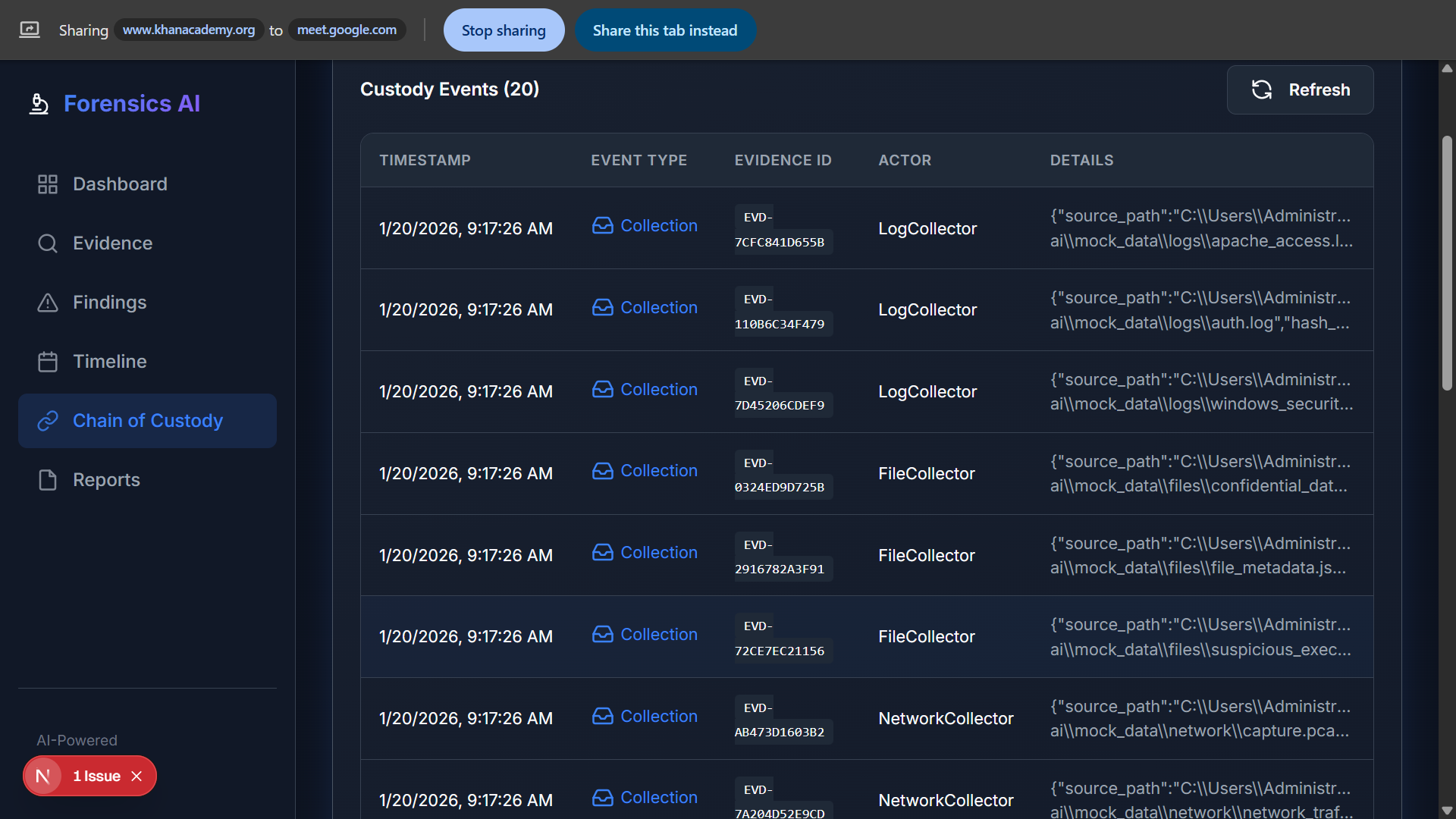Click the Collection inbox icon in first row
Screen dimensions: 1456x819
pyautogui.click(x=603, y=226)
